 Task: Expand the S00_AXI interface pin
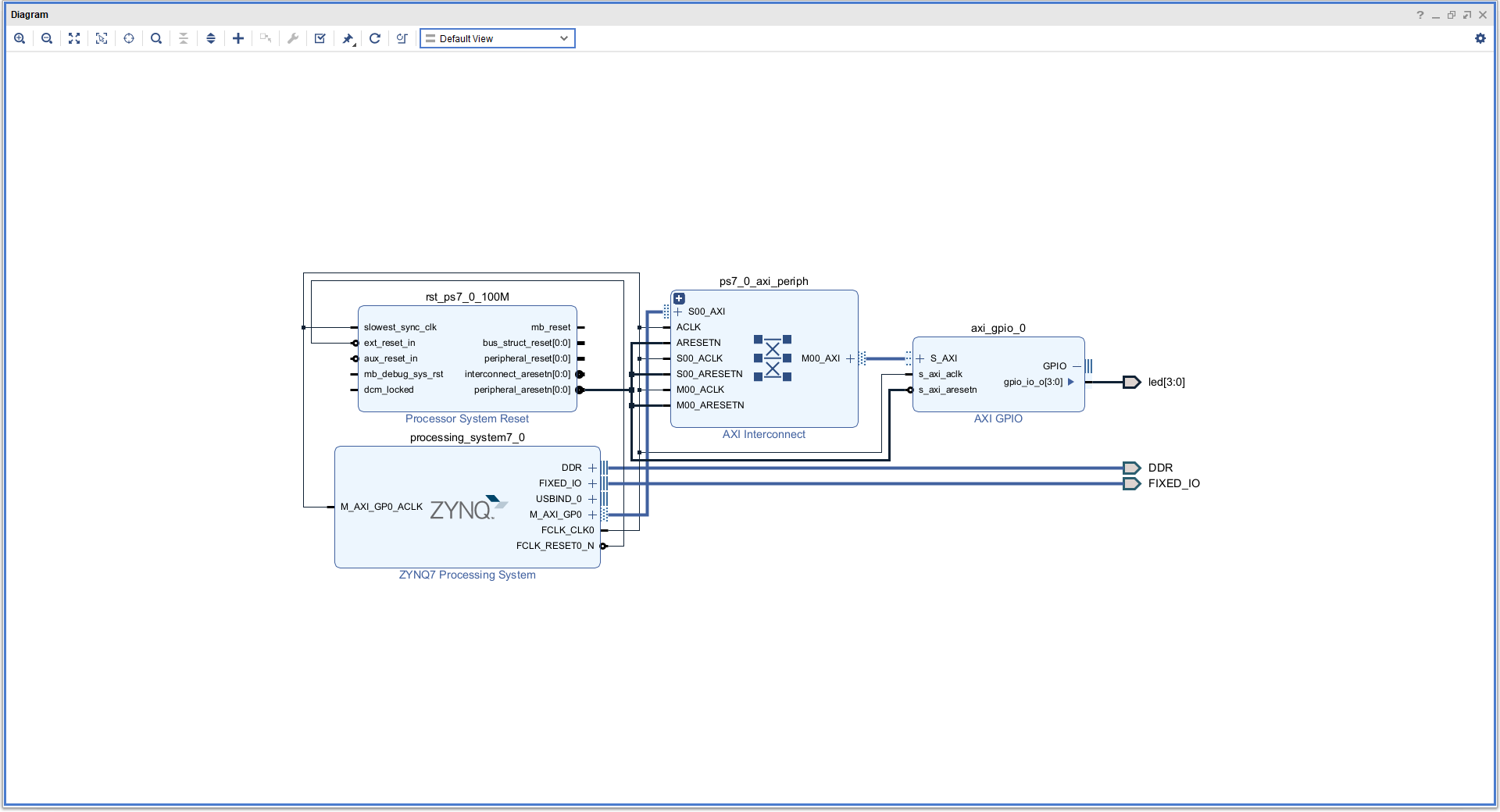point(678,312)
